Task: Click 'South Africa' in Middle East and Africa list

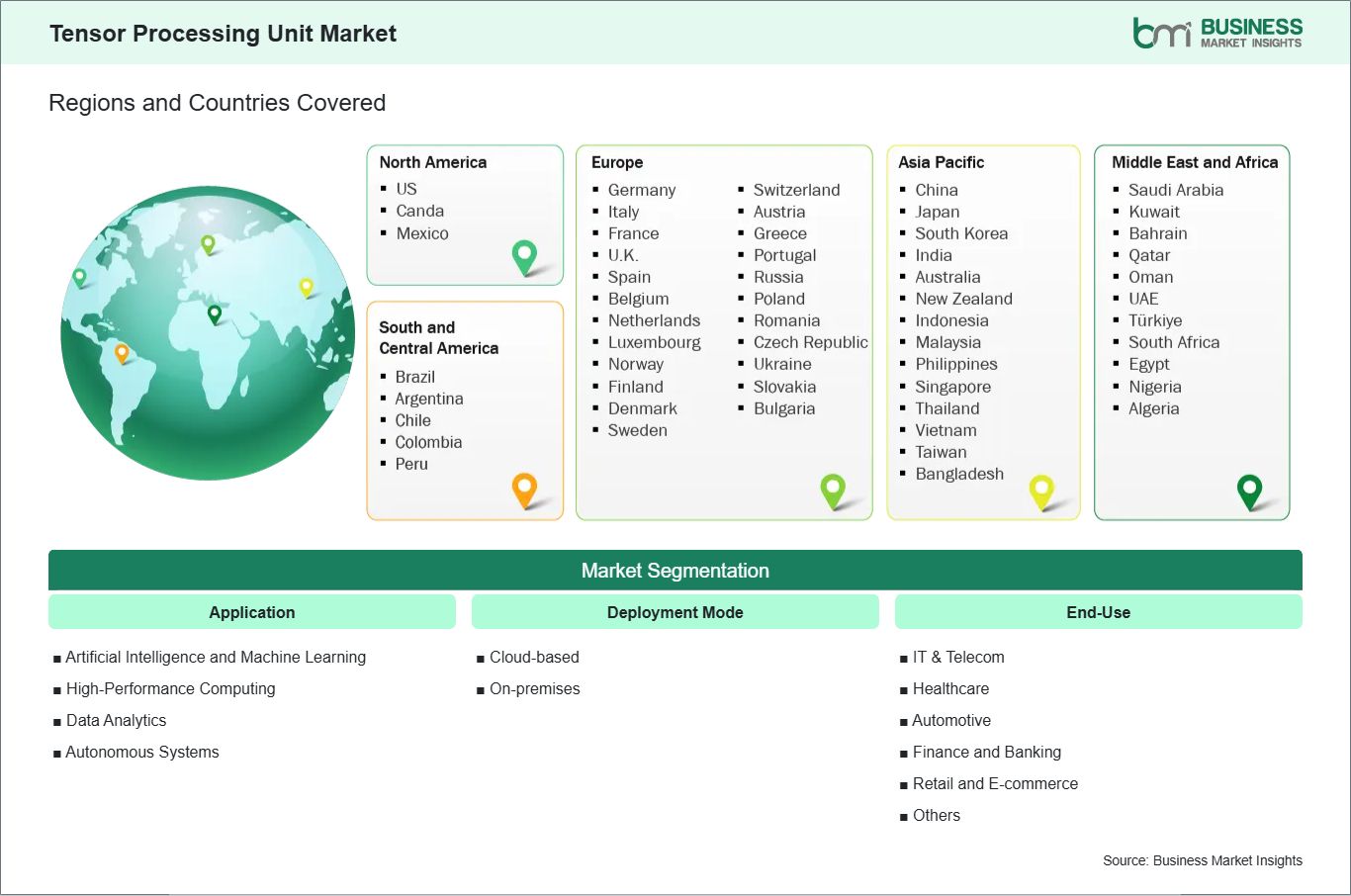Action: [1174, 342]
